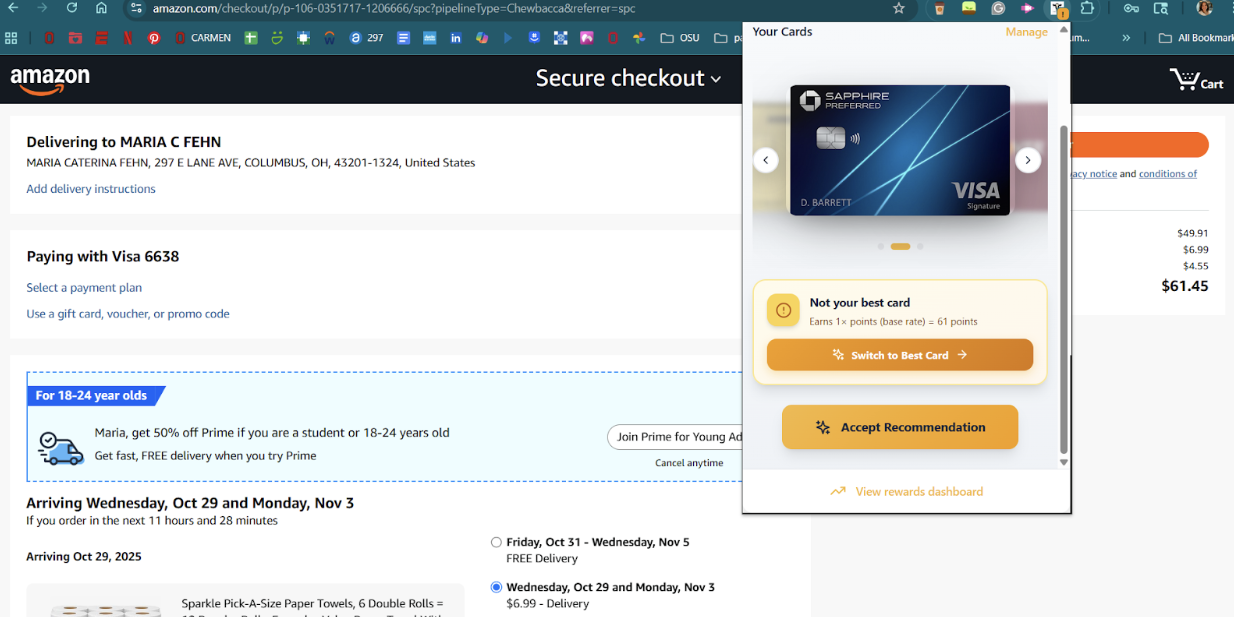The width and height of the screenshot is (1234, 620).
Task: Click the browser back arrow
Action: [13, 8]
